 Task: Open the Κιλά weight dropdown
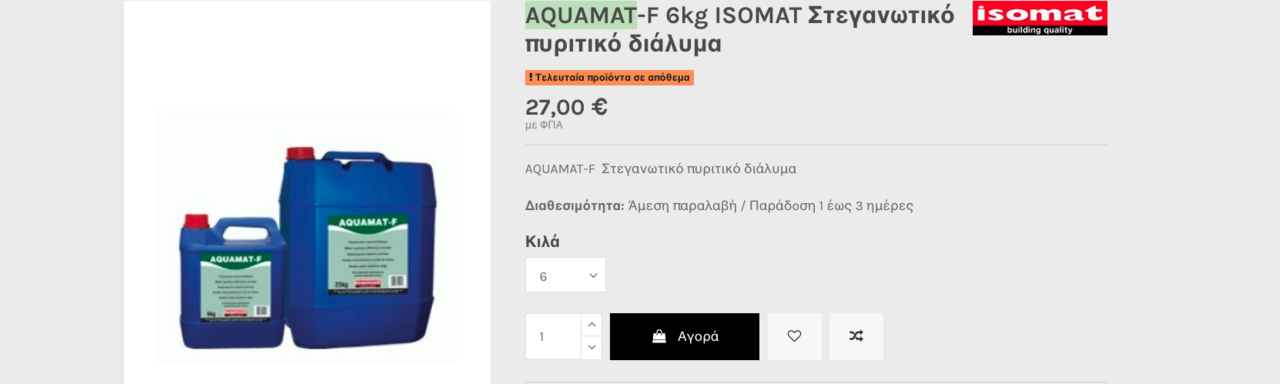click(x=565, y=275)
